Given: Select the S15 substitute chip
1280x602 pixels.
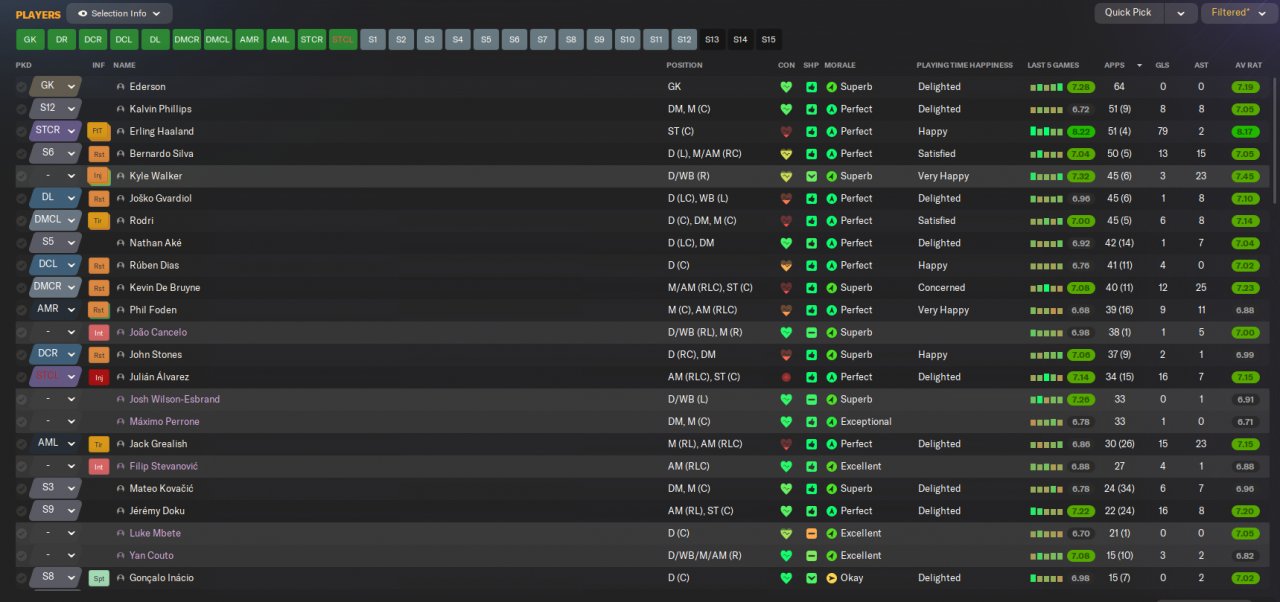Looking at the screenshot, I should 768,40.
